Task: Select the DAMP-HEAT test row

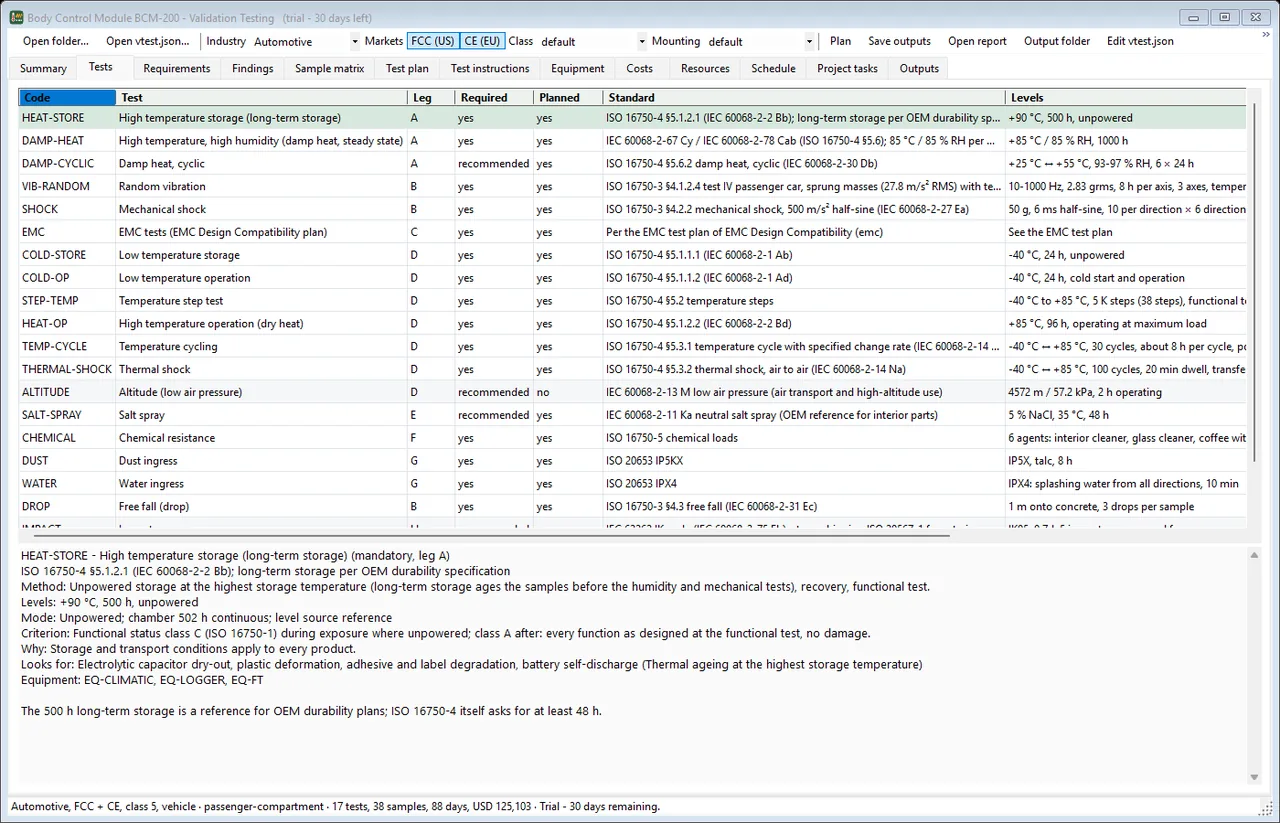Action: coord(633,141)
